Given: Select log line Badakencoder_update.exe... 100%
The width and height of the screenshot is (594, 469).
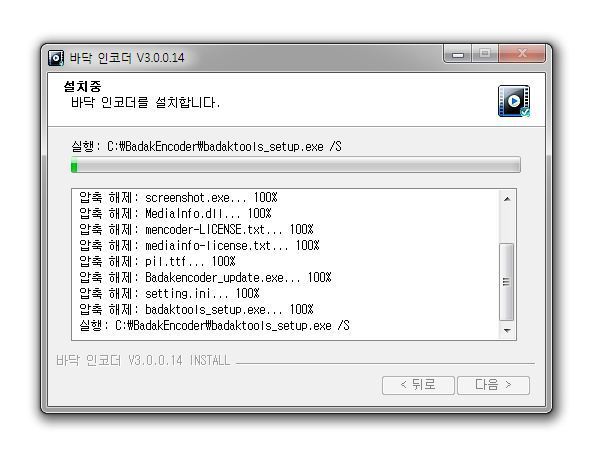Looking at the screenshot, I should click(205, 278).
